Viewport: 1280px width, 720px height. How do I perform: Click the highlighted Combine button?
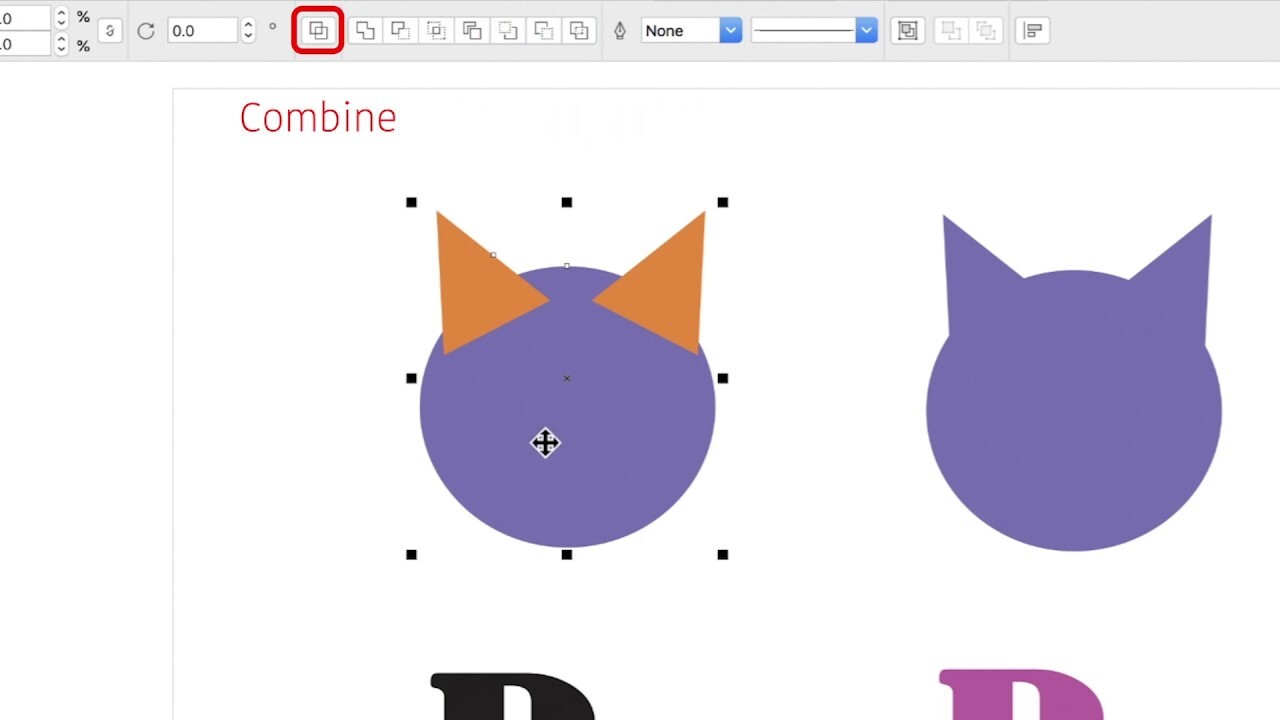pos(318,31)
